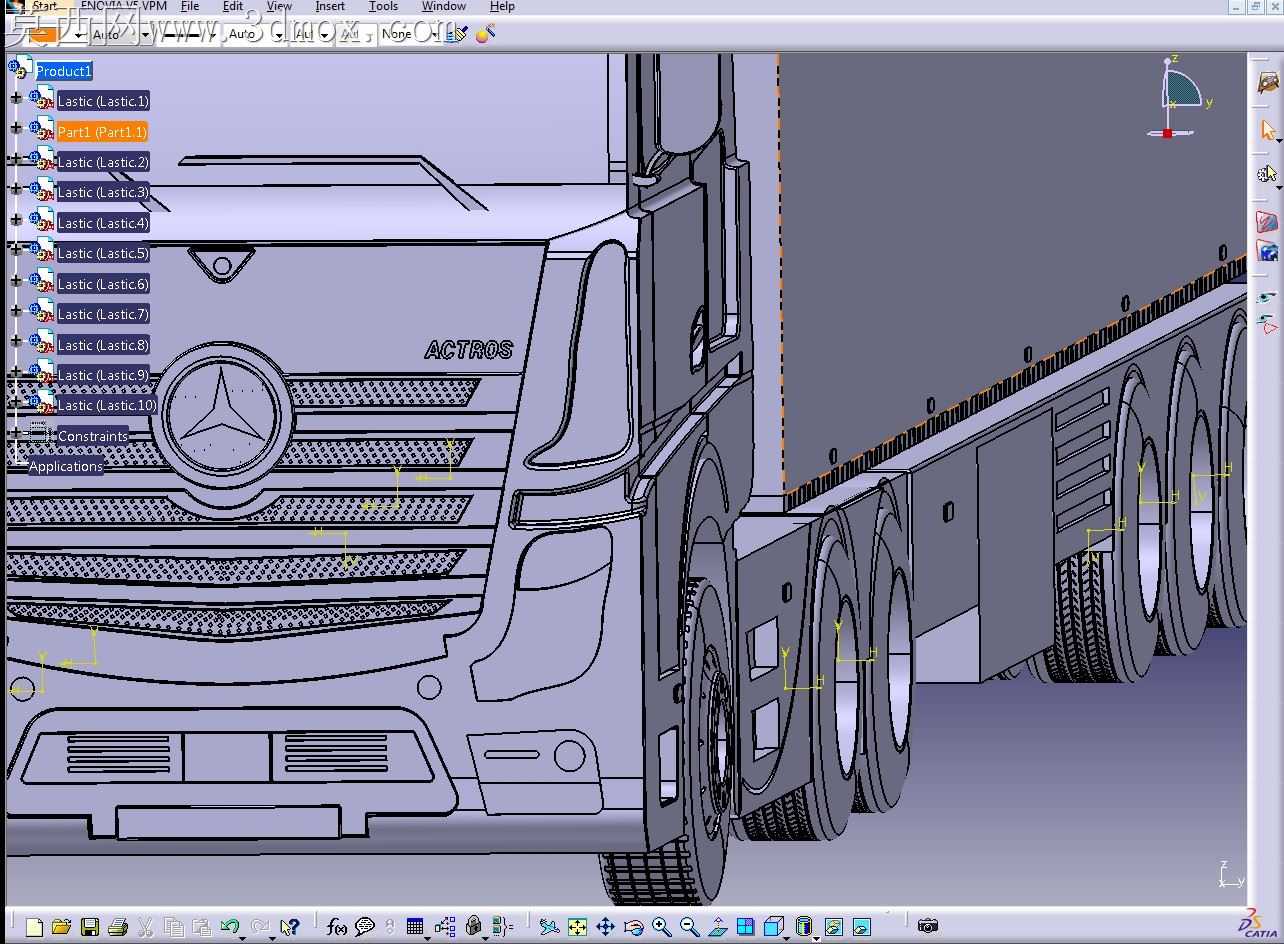Expand the Part1 (Part1.1) node
Viewport: 1284px width, 944px height.
16,128
